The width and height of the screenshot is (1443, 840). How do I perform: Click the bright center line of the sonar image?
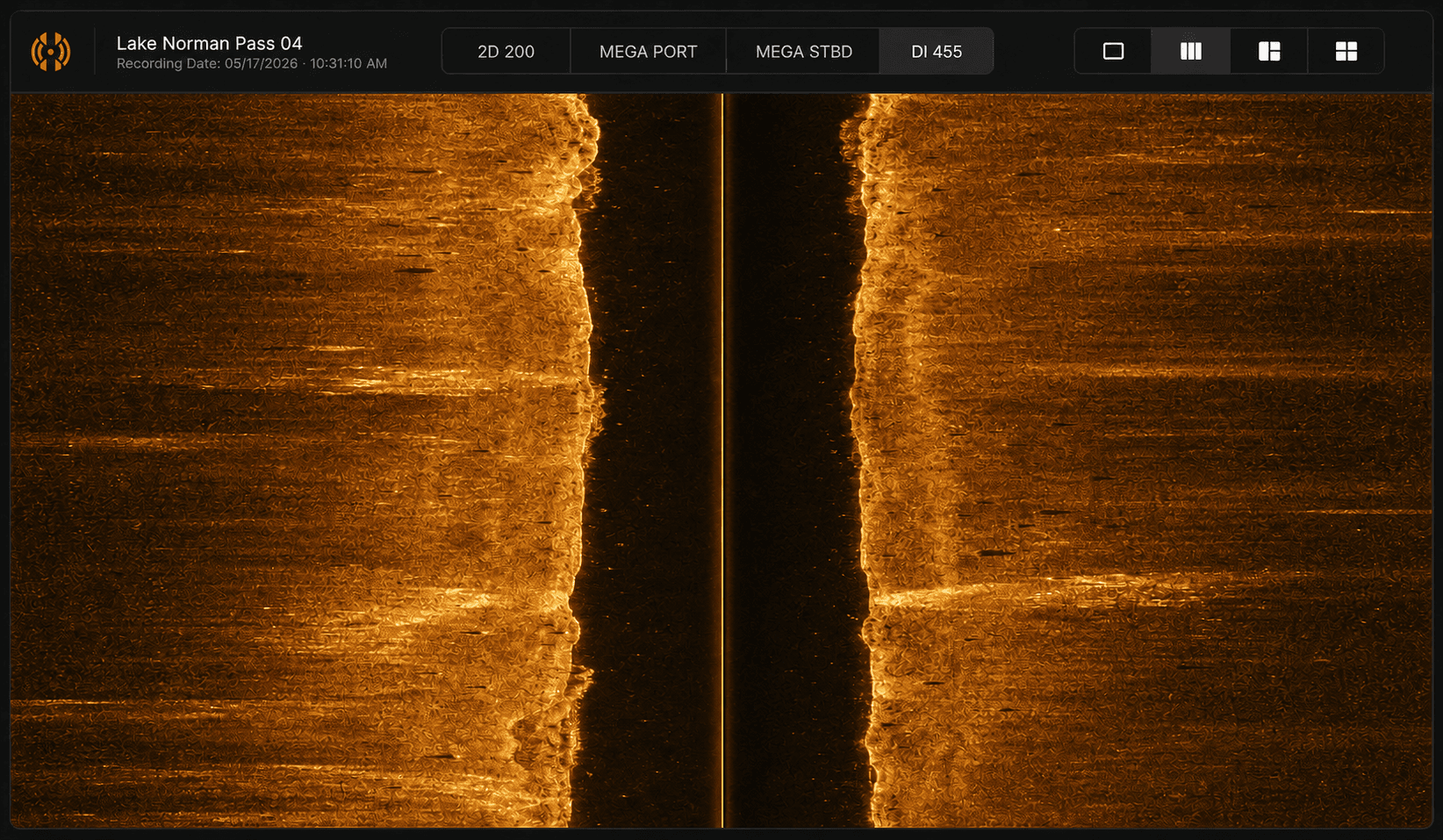point(722,460)
